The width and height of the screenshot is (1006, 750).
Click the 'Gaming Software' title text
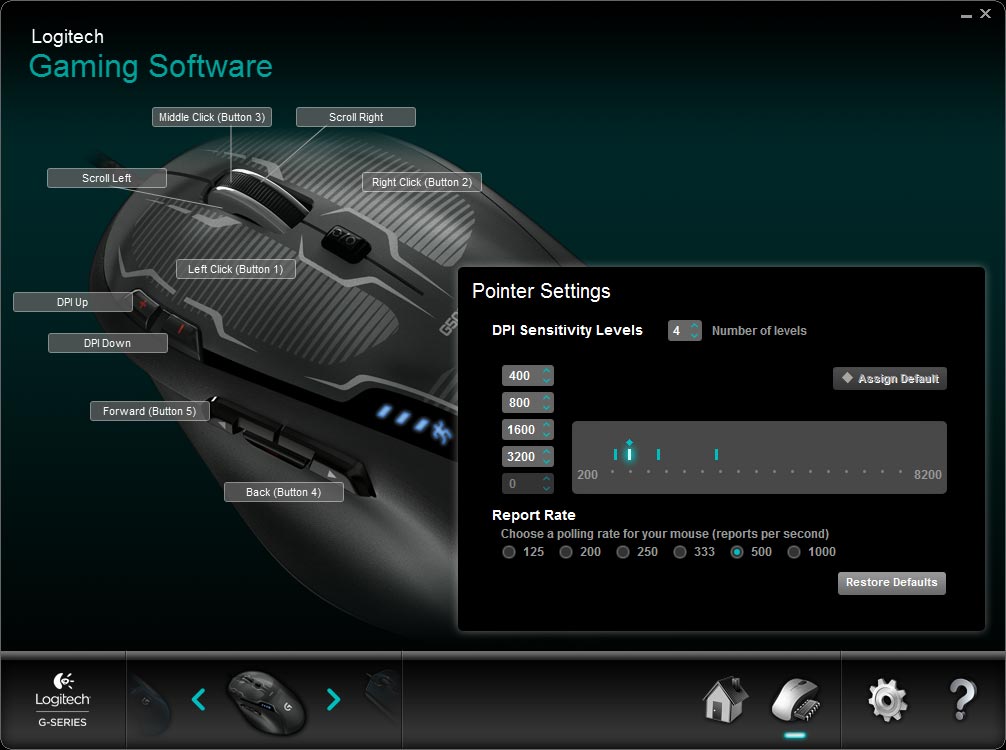coord(151,67)
